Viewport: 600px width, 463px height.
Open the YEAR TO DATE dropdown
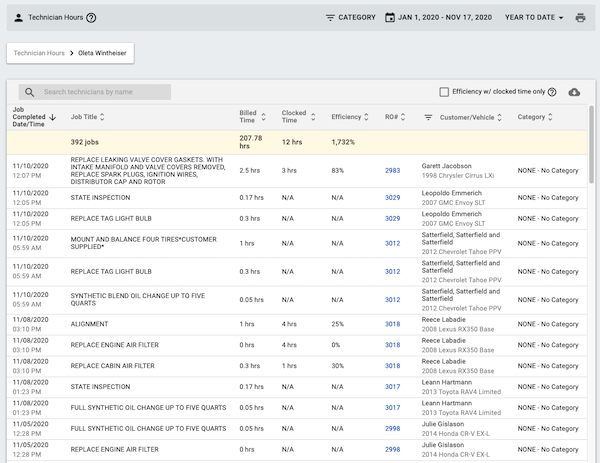coord(534,18)
